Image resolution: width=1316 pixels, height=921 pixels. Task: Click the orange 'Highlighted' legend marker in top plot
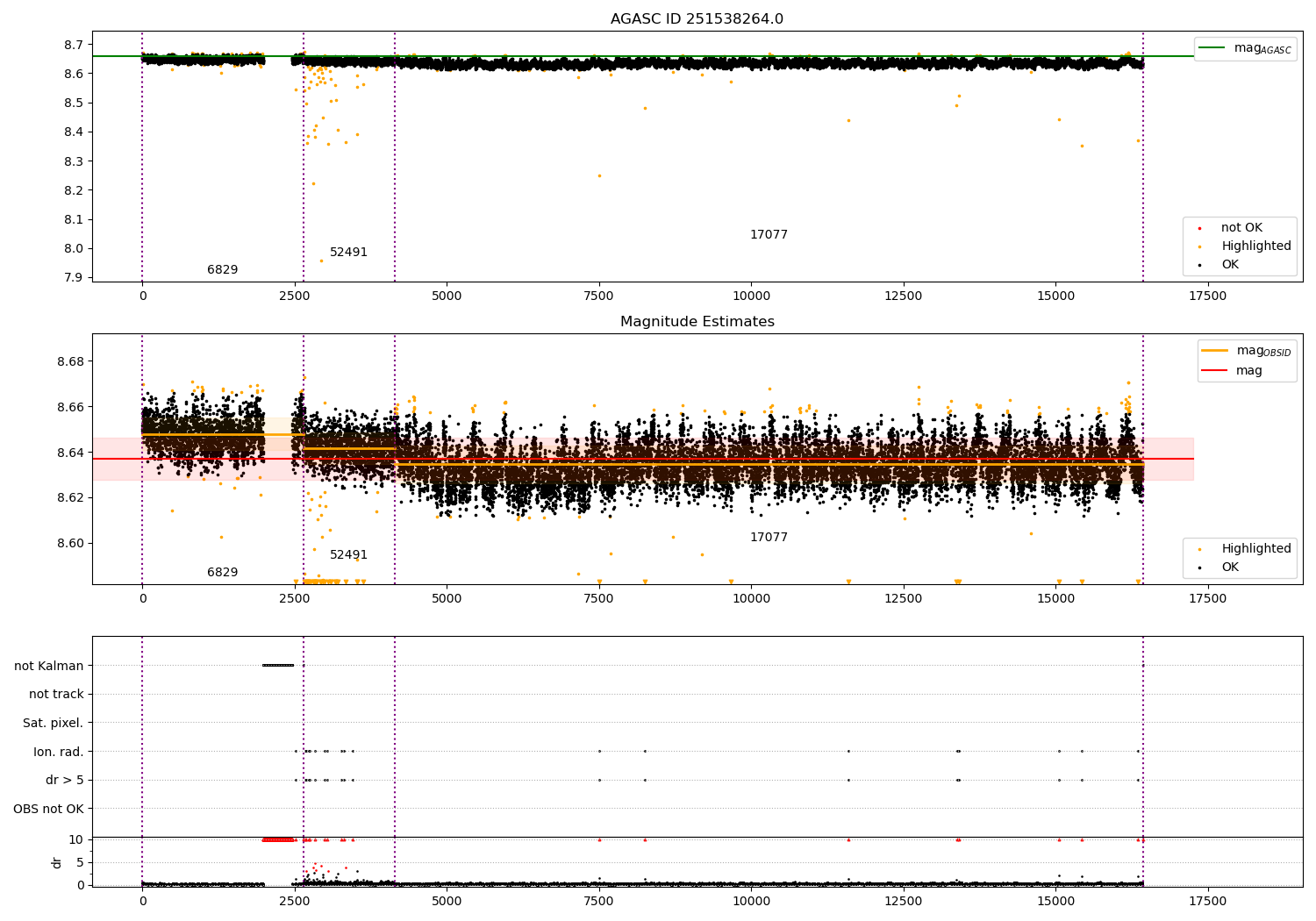1199,246
